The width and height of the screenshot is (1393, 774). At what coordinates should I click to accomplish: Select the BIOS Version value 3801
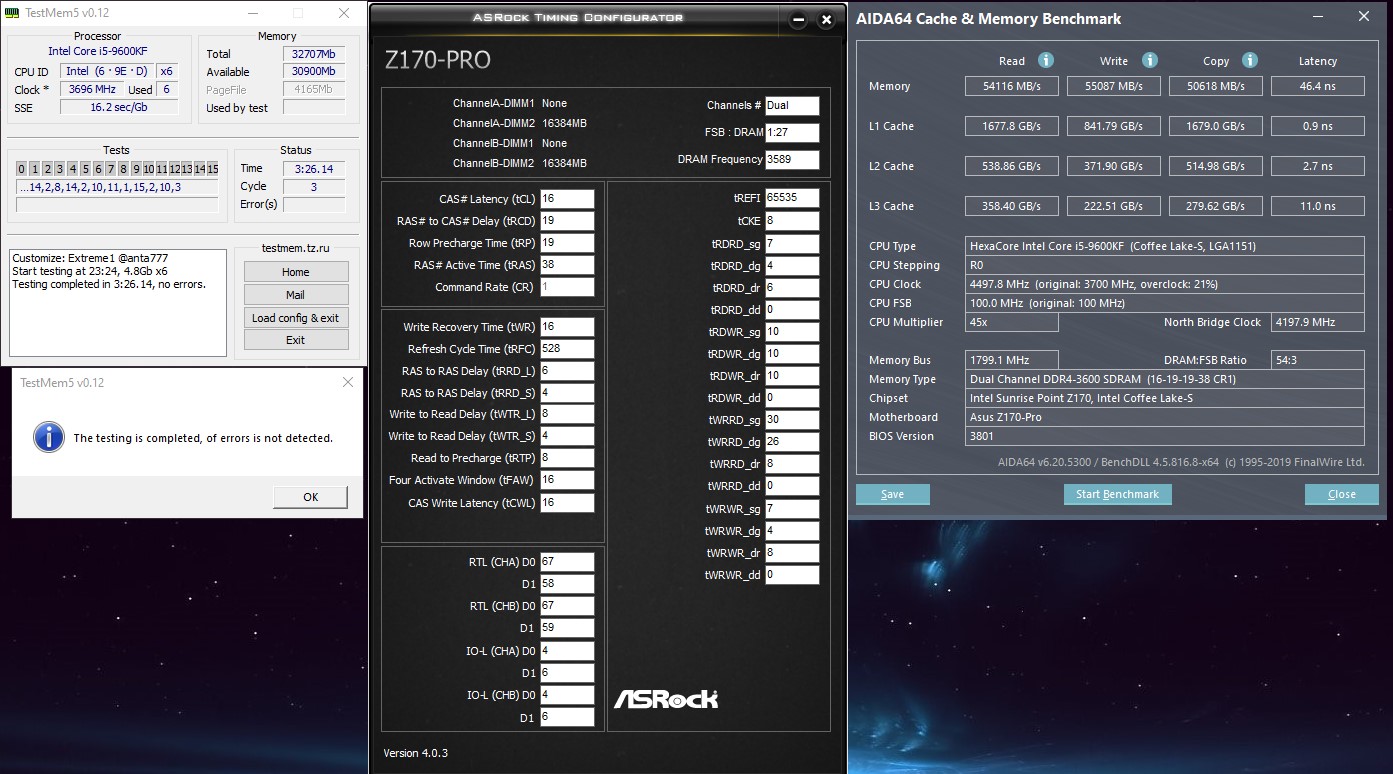[1164, 436]
